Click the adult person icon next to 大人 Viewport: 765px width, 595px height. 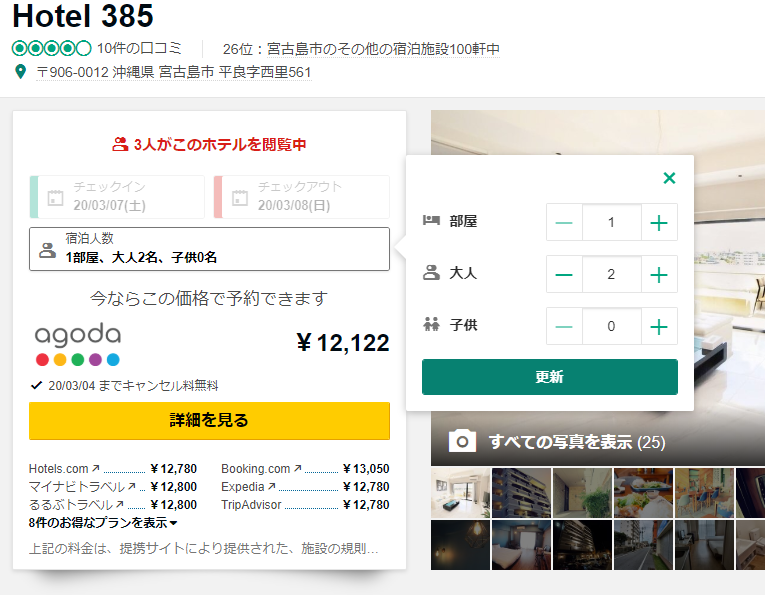tap(431, 273)
